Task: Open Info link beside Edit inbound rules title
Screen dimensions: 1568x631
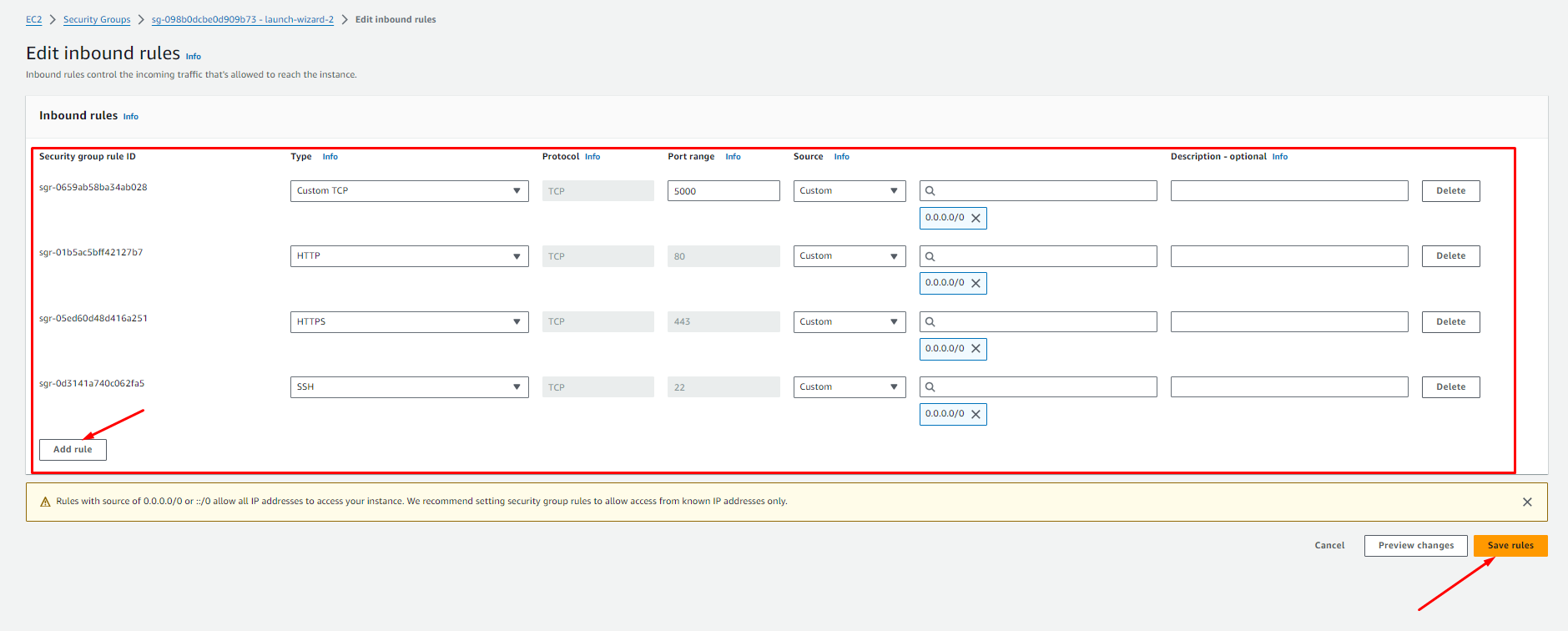Action: 194,57
